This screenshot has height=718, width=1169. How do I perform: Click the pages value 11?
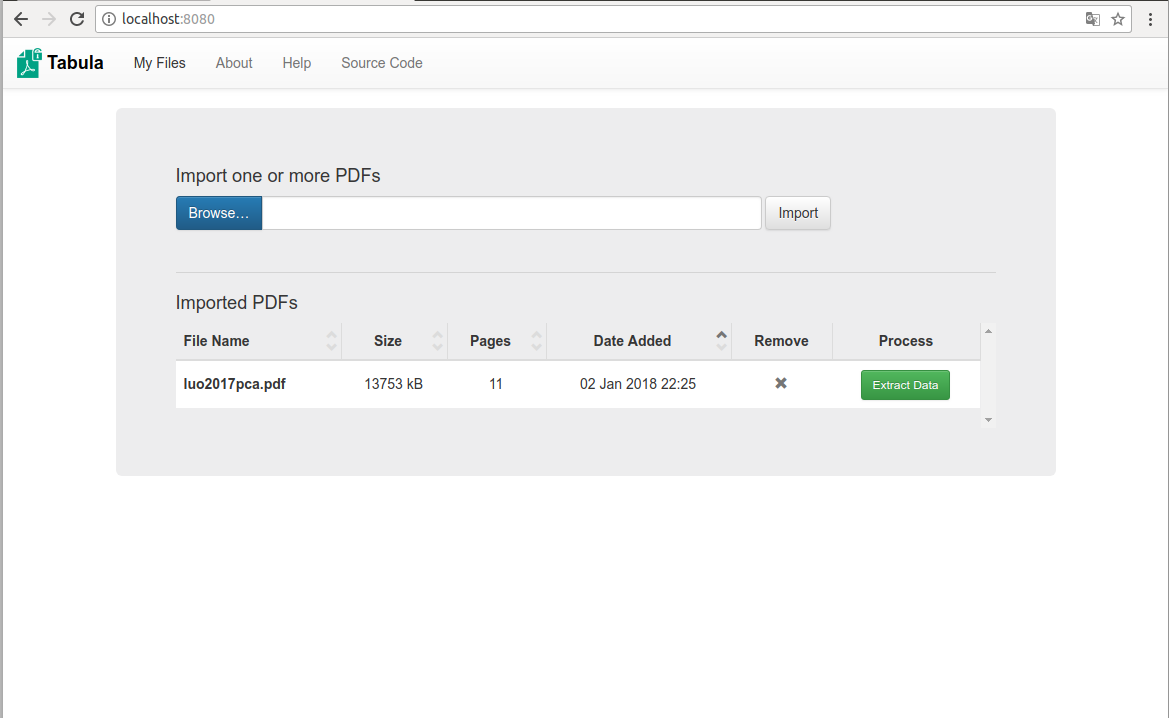click(x=496, y=384)
